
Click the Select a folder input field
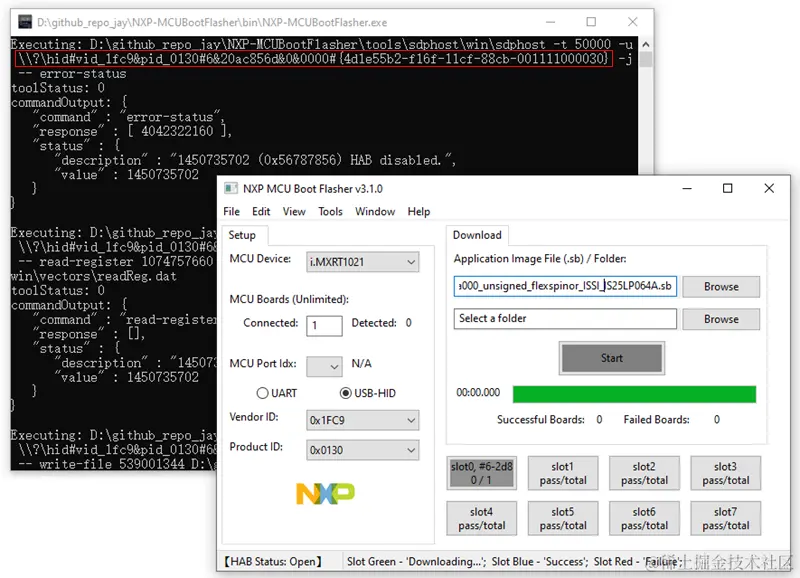(565, 319)
